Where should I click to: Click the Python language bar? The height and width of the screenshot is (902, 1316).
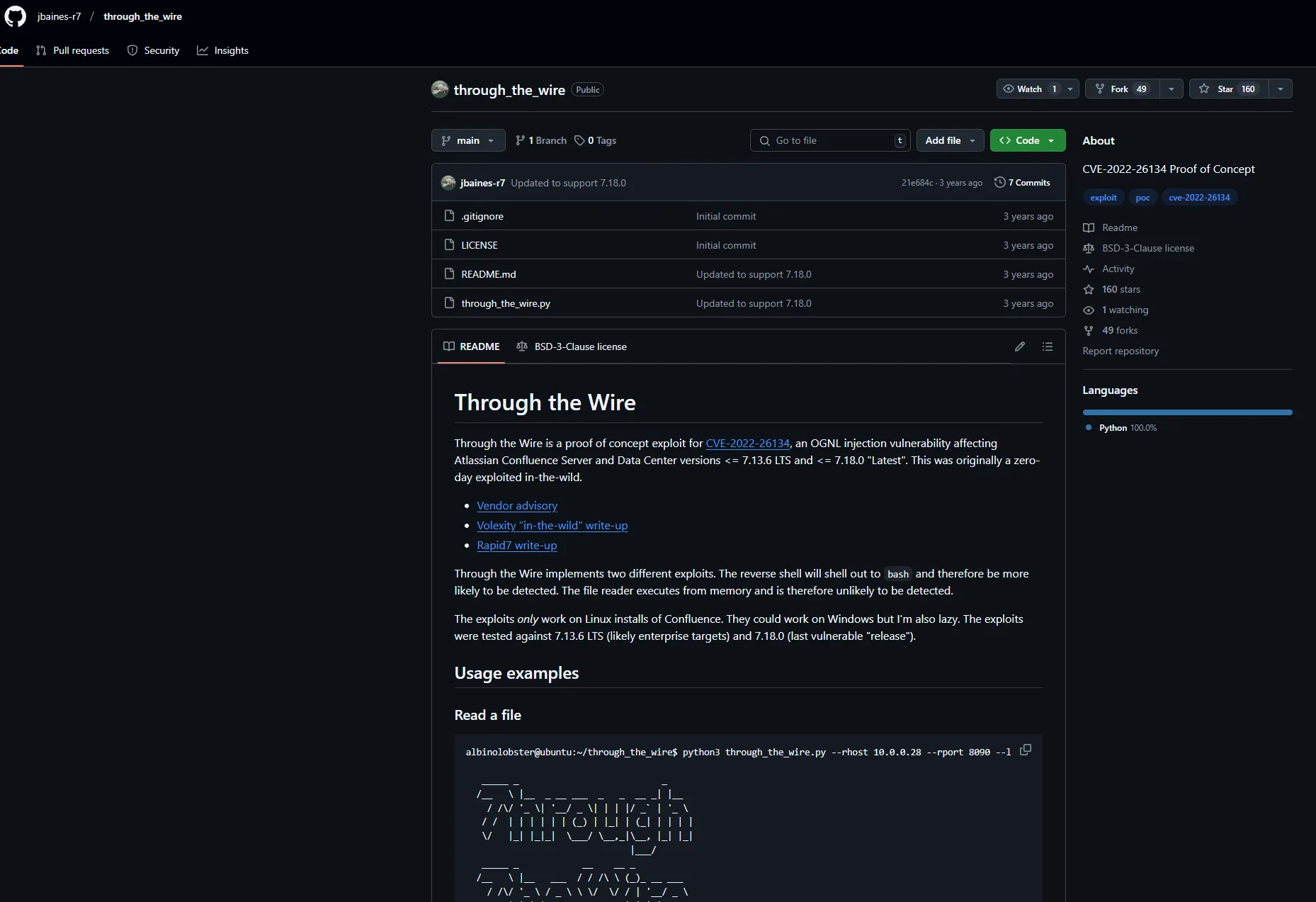tap(1187, 412)
